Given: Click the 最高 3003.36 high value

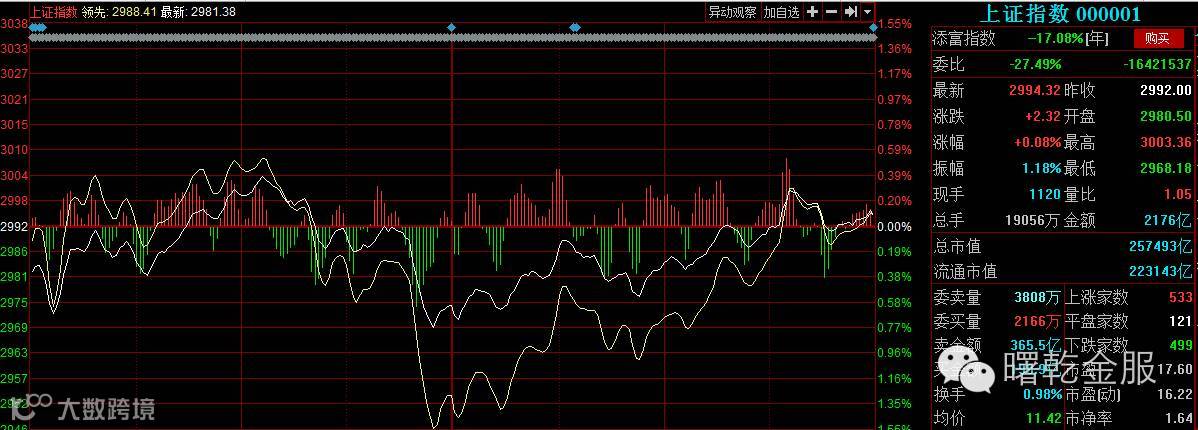Looking at the screenshot, I should pos(1166,143).
